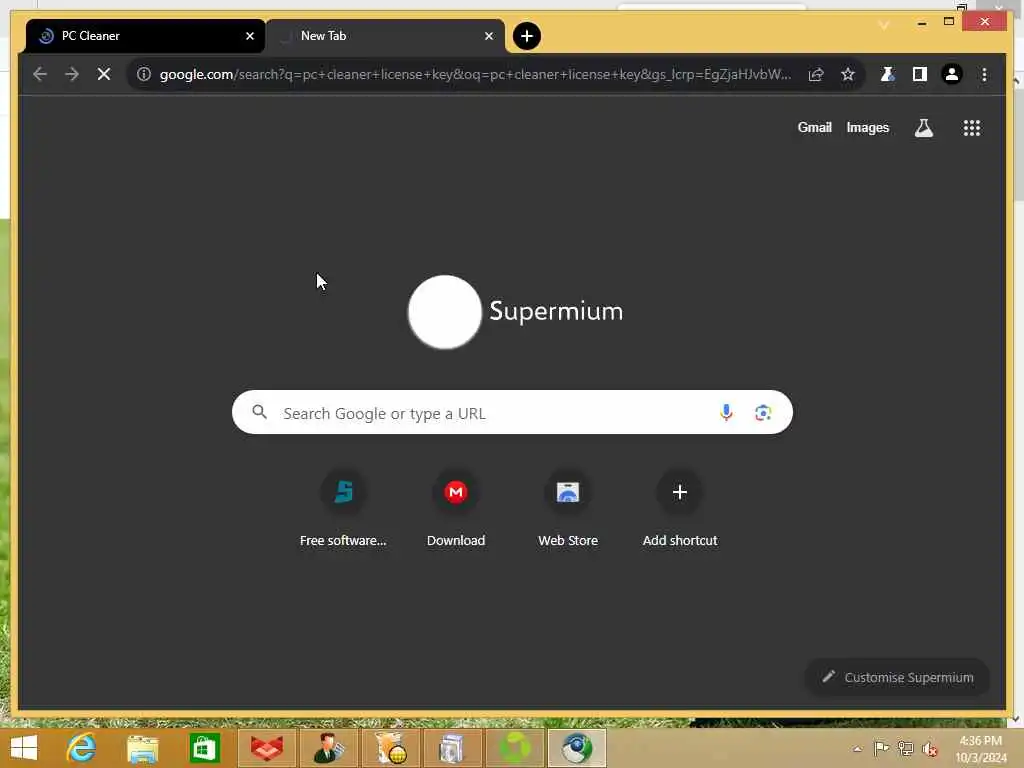Viewport: 1024px width, 768px height.
Task: Click the magnifier icon in search box
Action: coord(259,412)
